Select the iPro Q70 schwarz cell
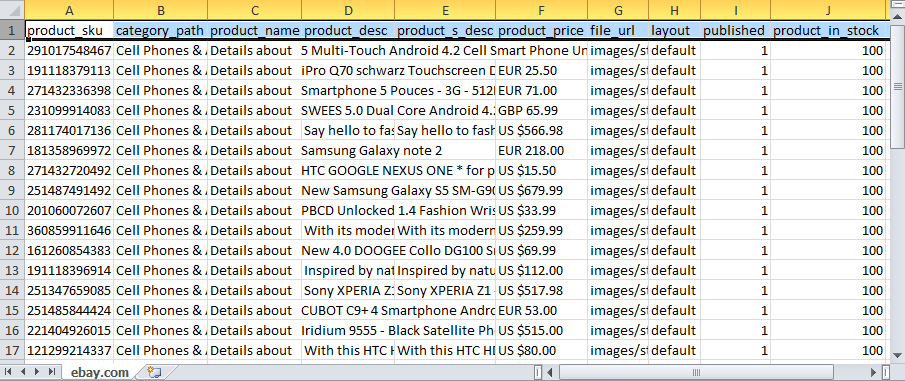Image resolution: width=905 pixels, height=381 pixels. pos(348,70)
